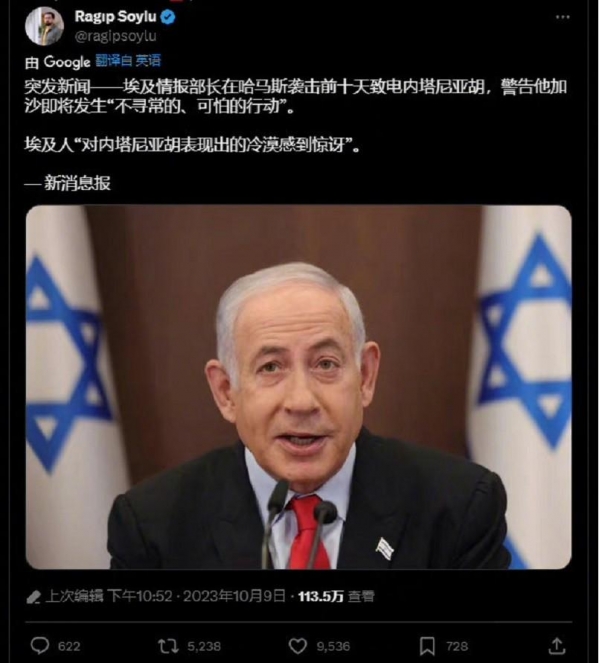The height and width of the screenshot is (663, 600).
Task: Enlarge the attached photo with flags
Action: (299, 387)
